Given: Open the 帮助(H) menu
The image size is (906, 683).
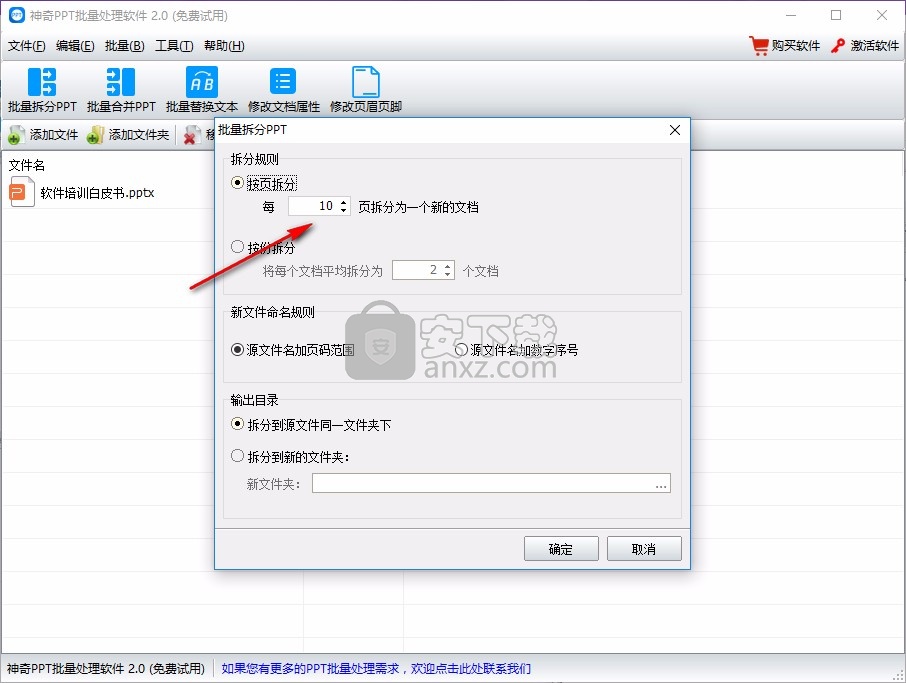Looking at the screenshot, I should coord(224,46).
